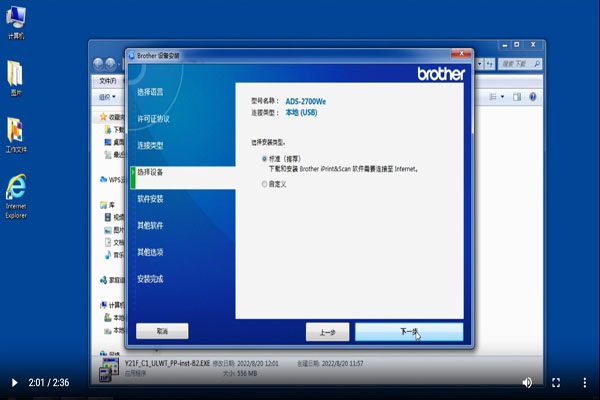Mute the video with the speaker icon
The width and height of the screenshot is (600, 400).
point(527,382)
